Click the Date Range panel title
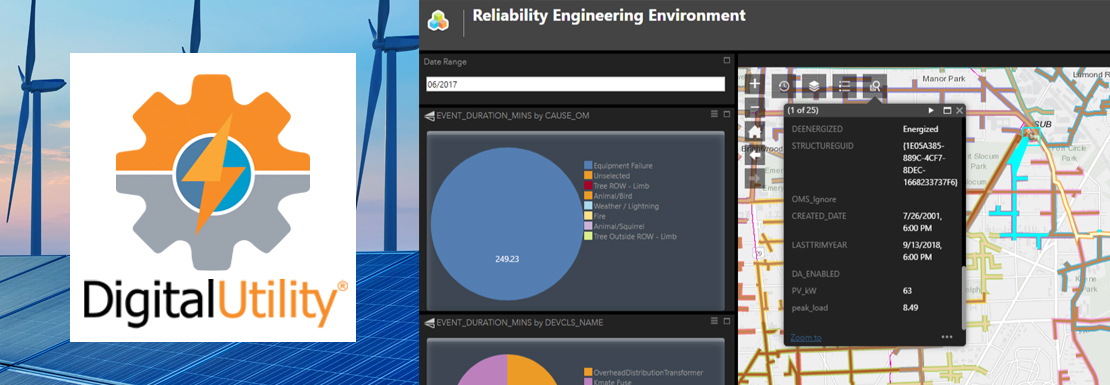 coord(445,62)
